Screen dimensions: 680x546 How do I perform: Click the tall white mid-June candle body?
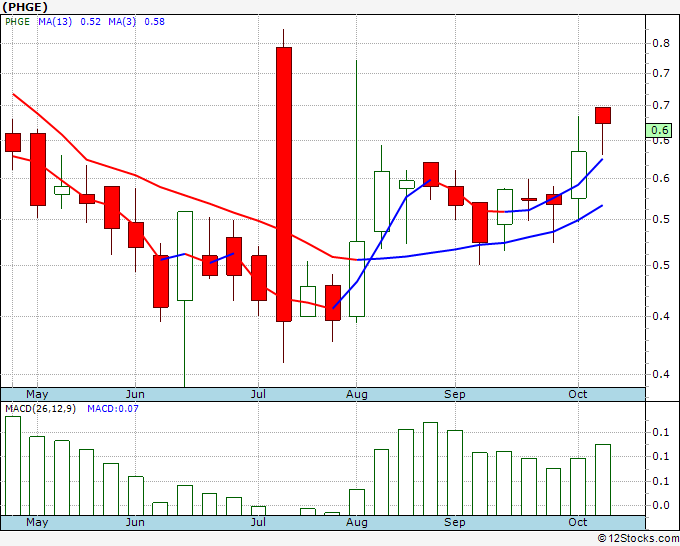pos(185,256)
